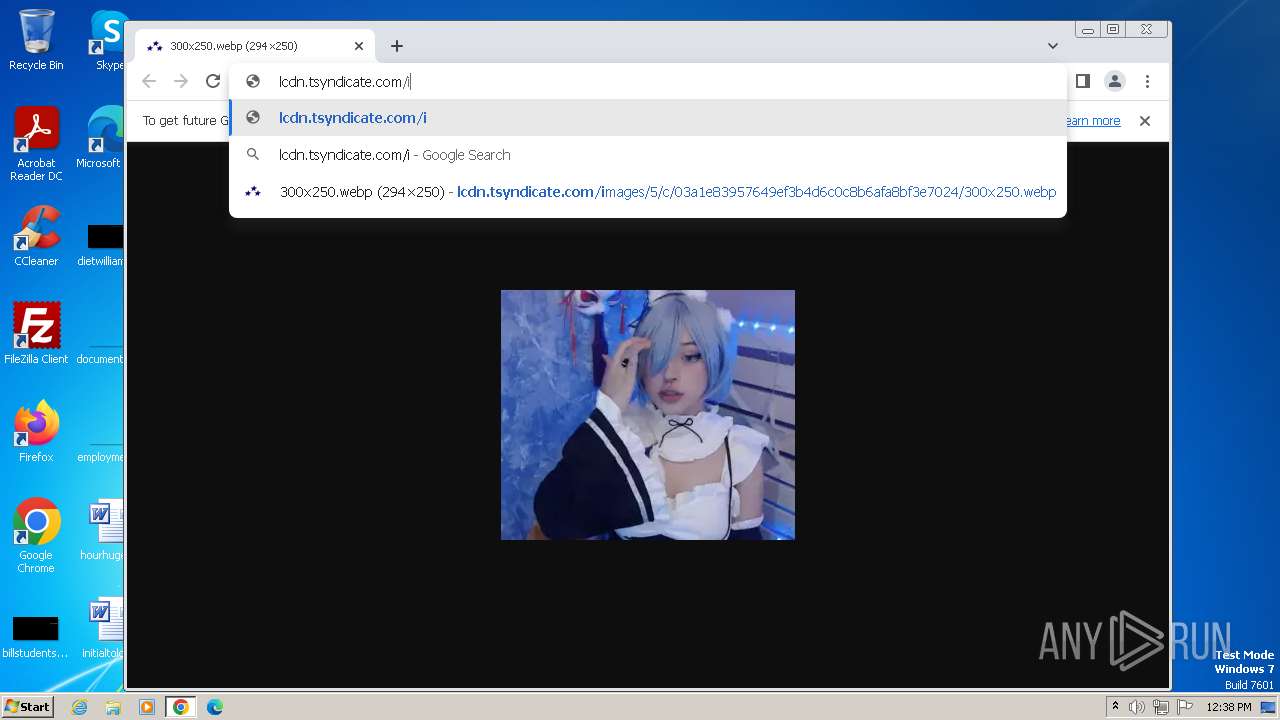Screen dimensions: 1280x720
Task: Open the Learn more link in infobar
Action: point(1091,121)
